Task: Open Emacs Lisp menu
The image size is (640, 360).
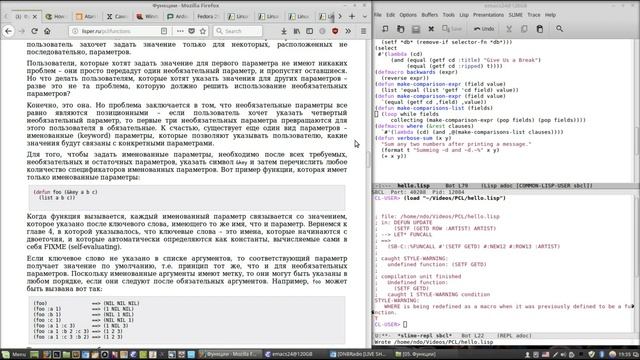Action: (x=464, y=15)
